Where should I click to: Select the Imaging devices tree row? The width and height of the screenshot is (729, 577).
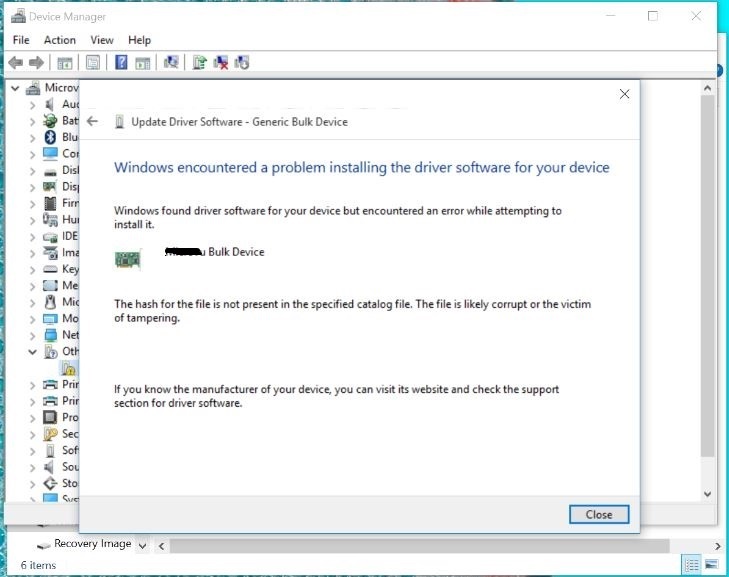(x=61, y=252)
